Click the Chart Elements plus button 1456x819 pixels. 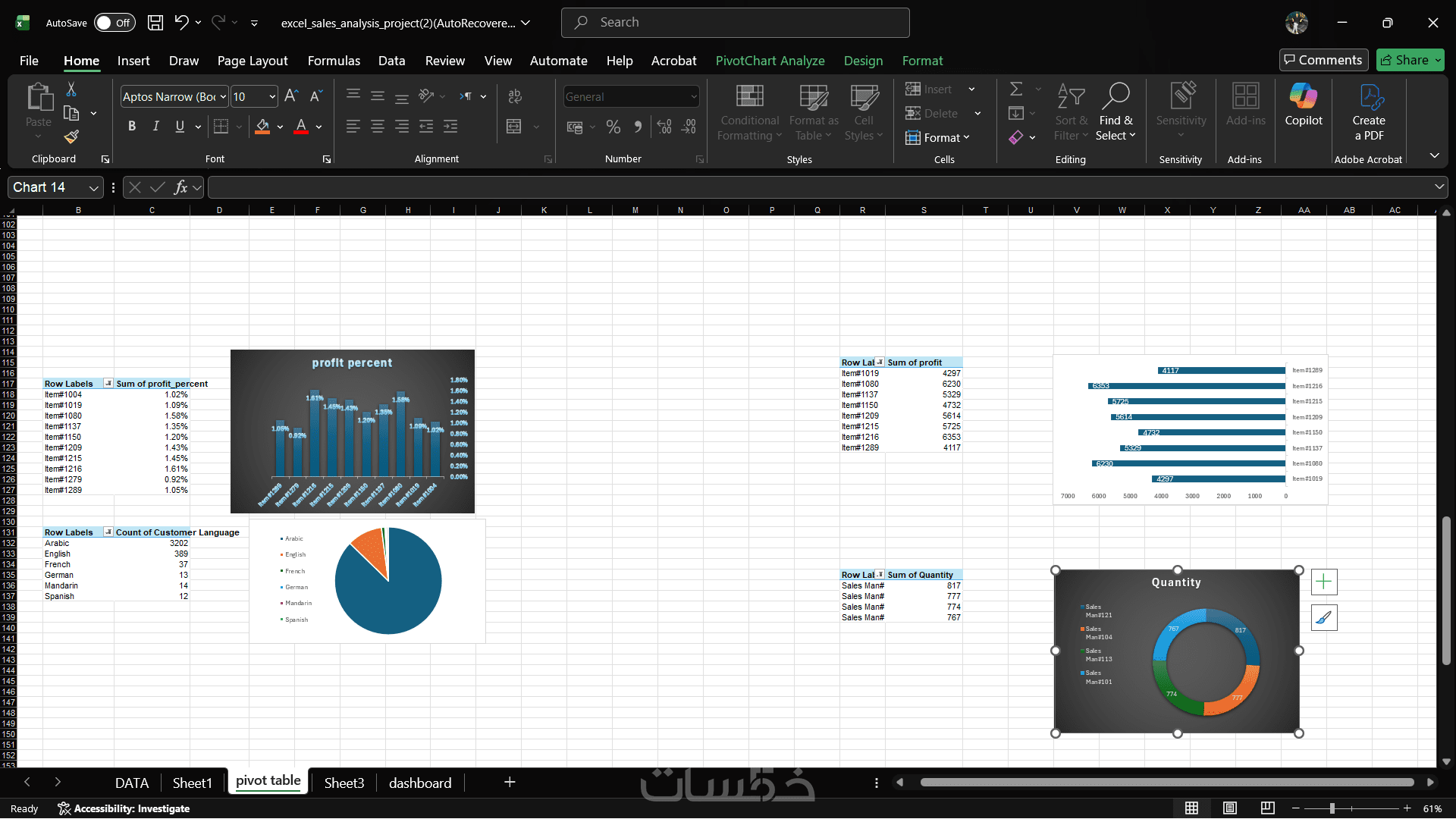(1323, 582)
